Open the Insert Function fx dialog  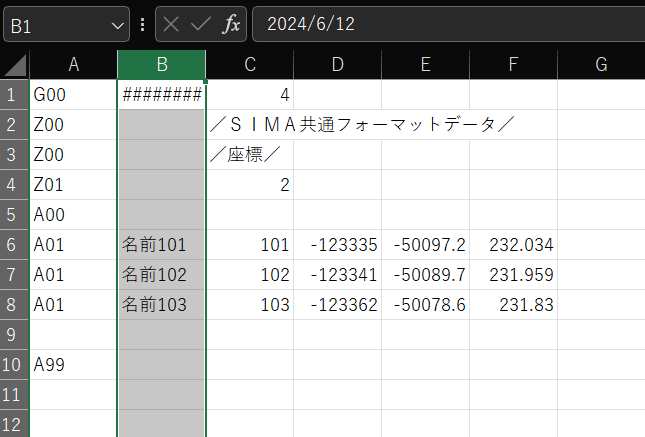point(230,24)
